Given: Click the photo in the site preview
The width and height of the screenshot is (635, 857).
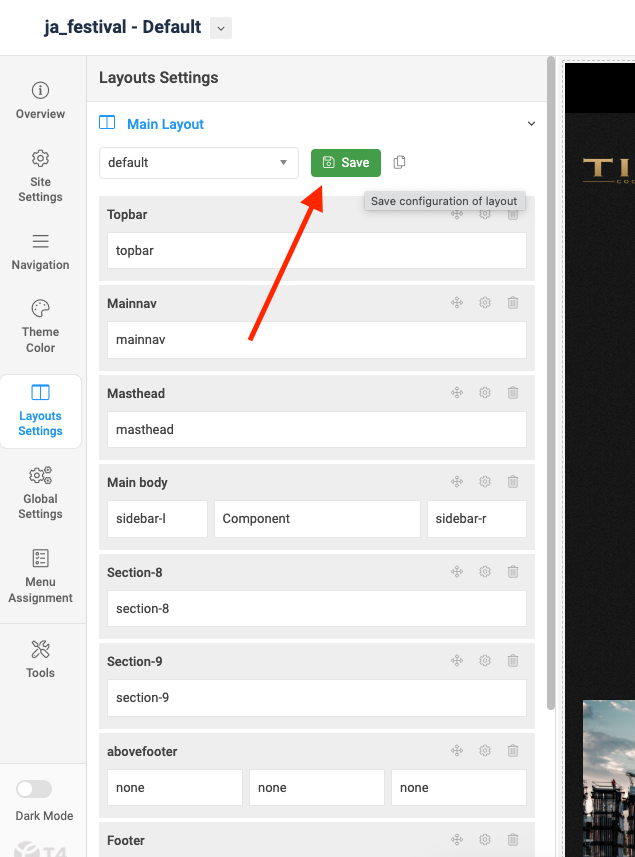Looking at the screenshot, I should pos(609,778).
